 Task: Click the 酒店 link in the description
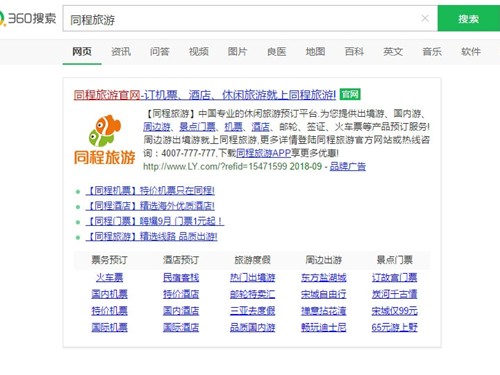point(260,127)
